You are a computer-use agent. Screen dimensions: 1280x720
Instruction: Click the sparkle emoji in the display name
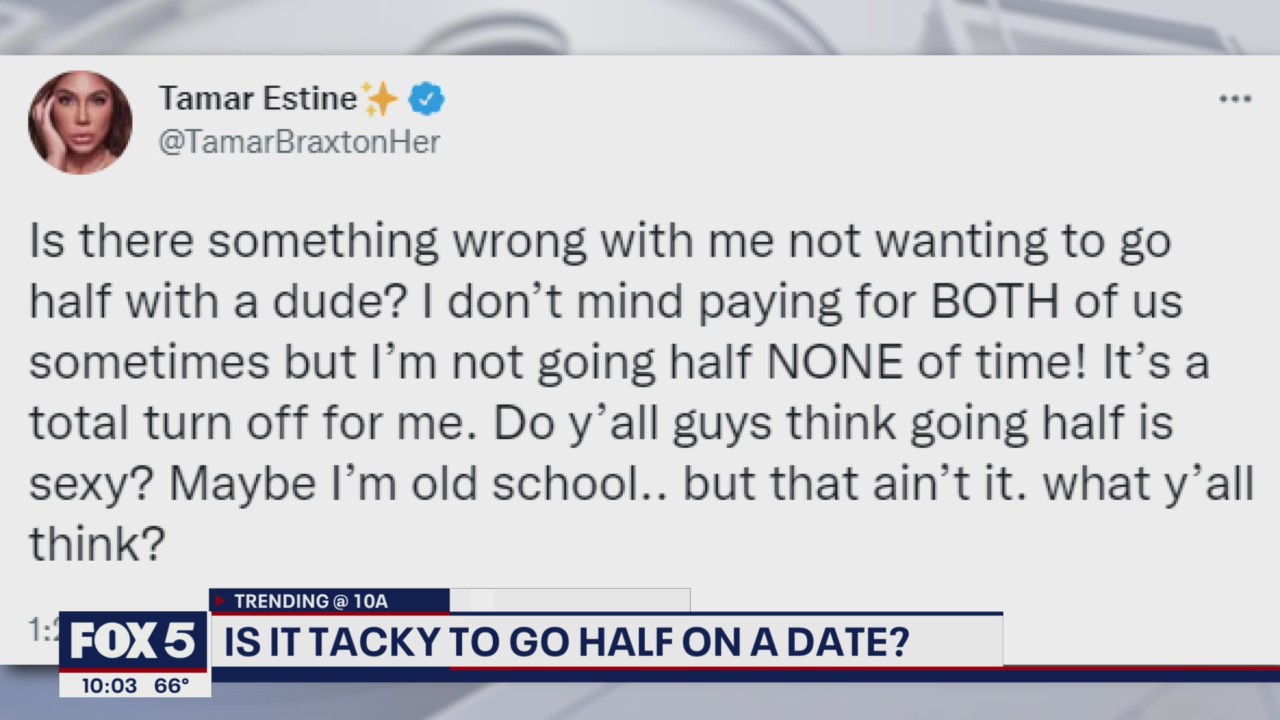point(381,98)
